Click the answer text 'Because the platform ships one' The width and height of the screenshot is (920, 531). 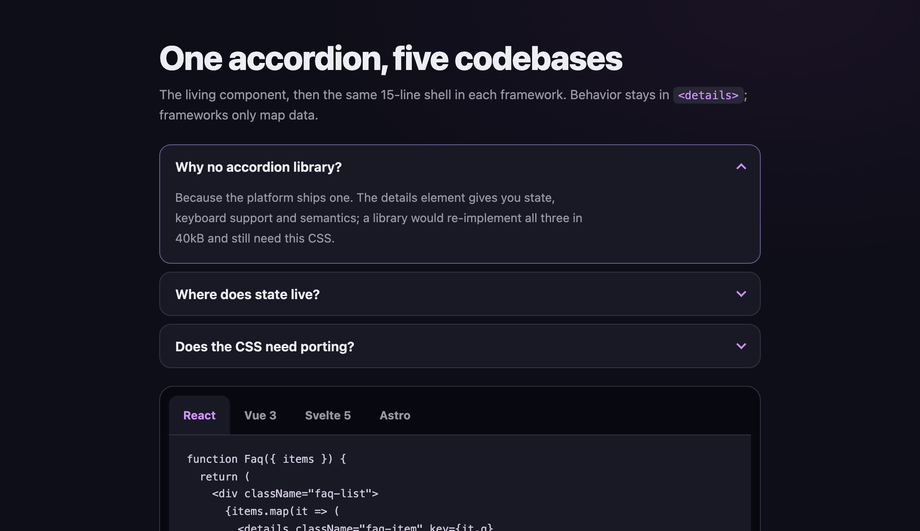click(263, 198)
